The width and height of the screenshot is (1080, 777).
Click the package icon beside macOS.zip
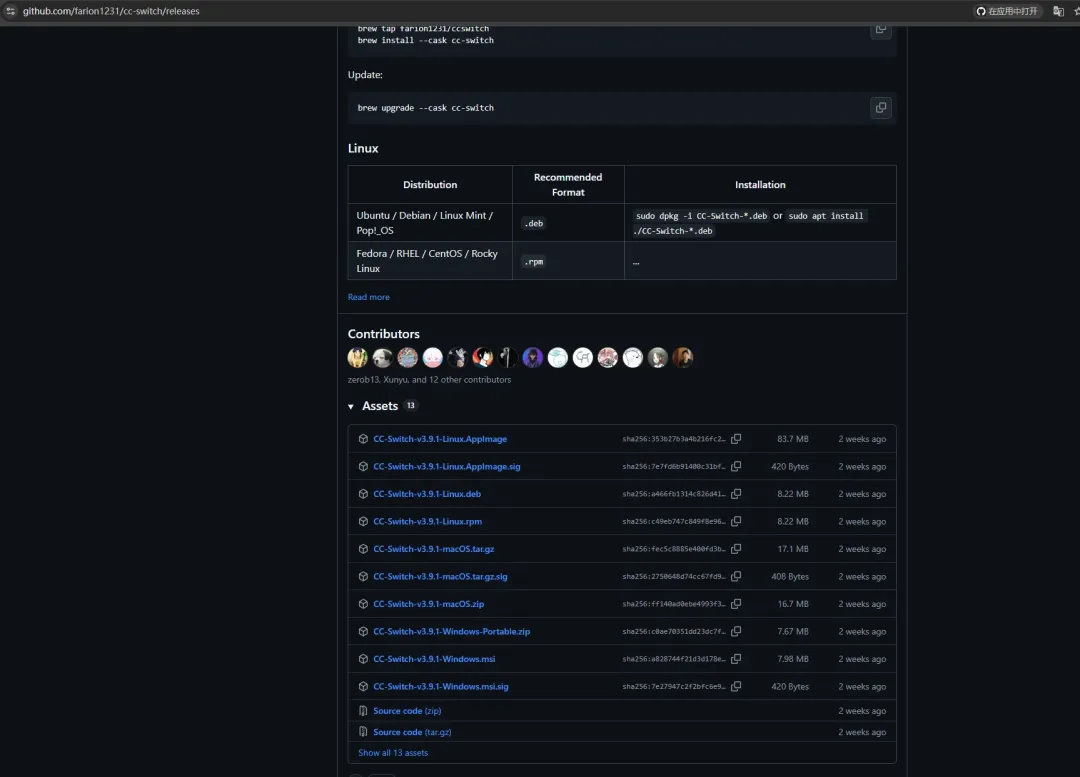[363, 604]
